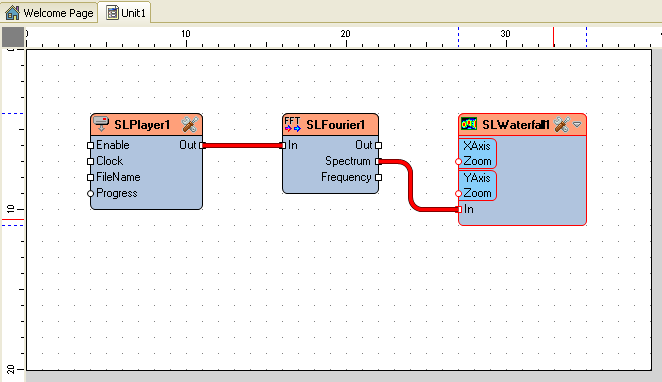This screenshot has width=662, height=382.
Task: Expand the SLWaterfall1 dropdown arrow
Action: [x=577, y=125]
